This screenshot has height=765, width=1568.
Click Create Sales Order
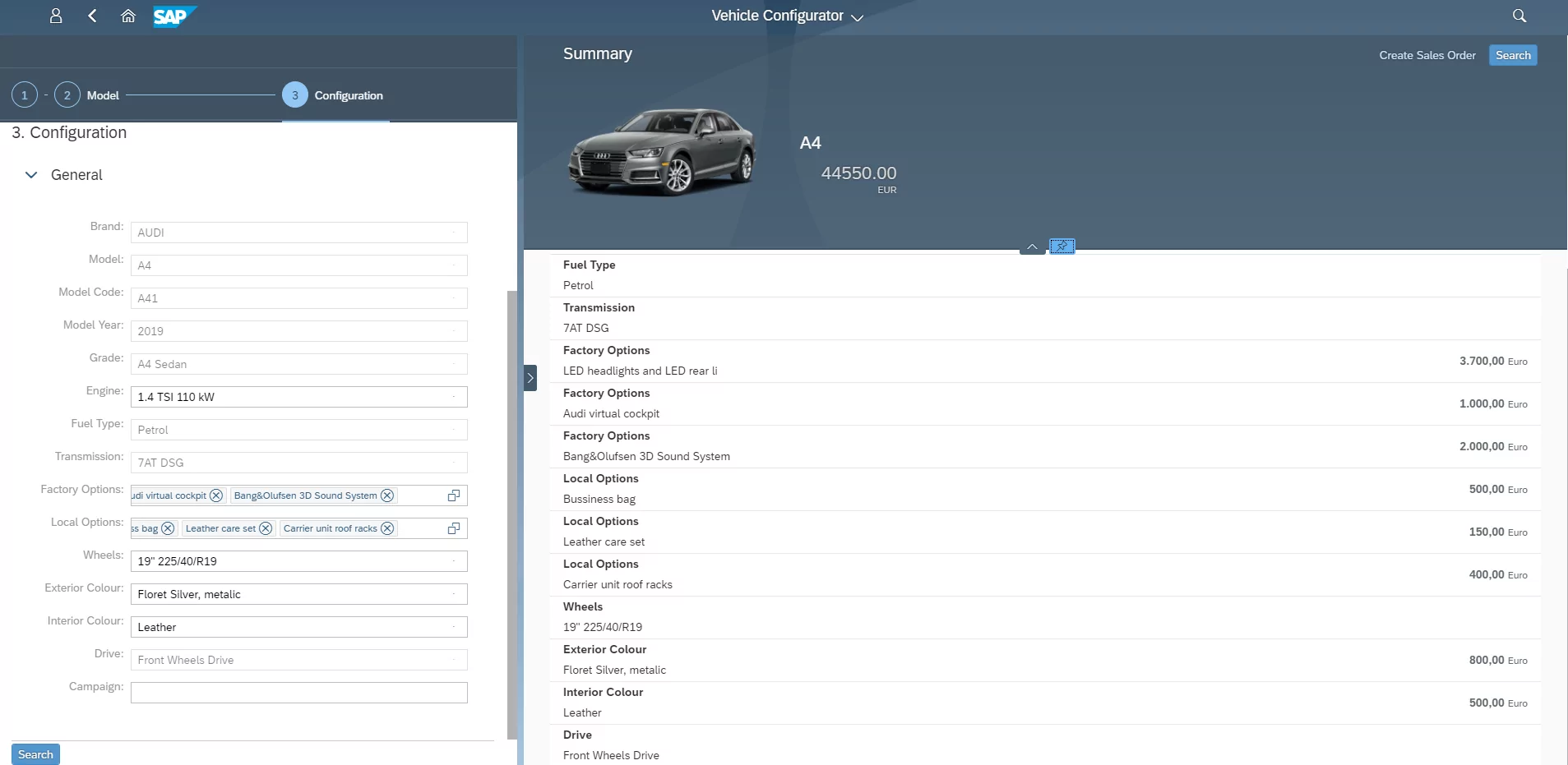click(x=1427, y=55)
